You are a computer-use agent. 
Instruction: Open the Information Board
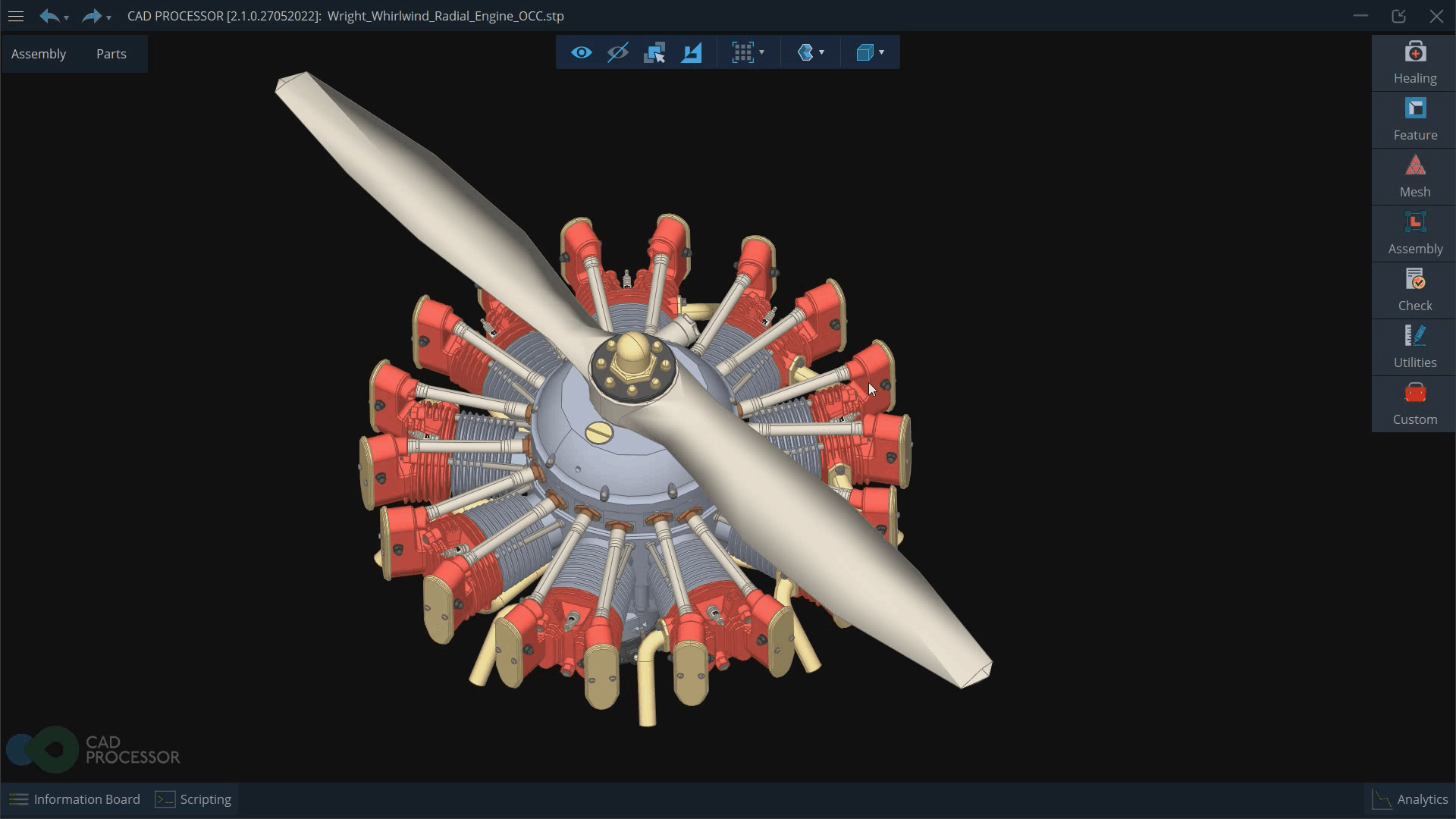(75, 799)
